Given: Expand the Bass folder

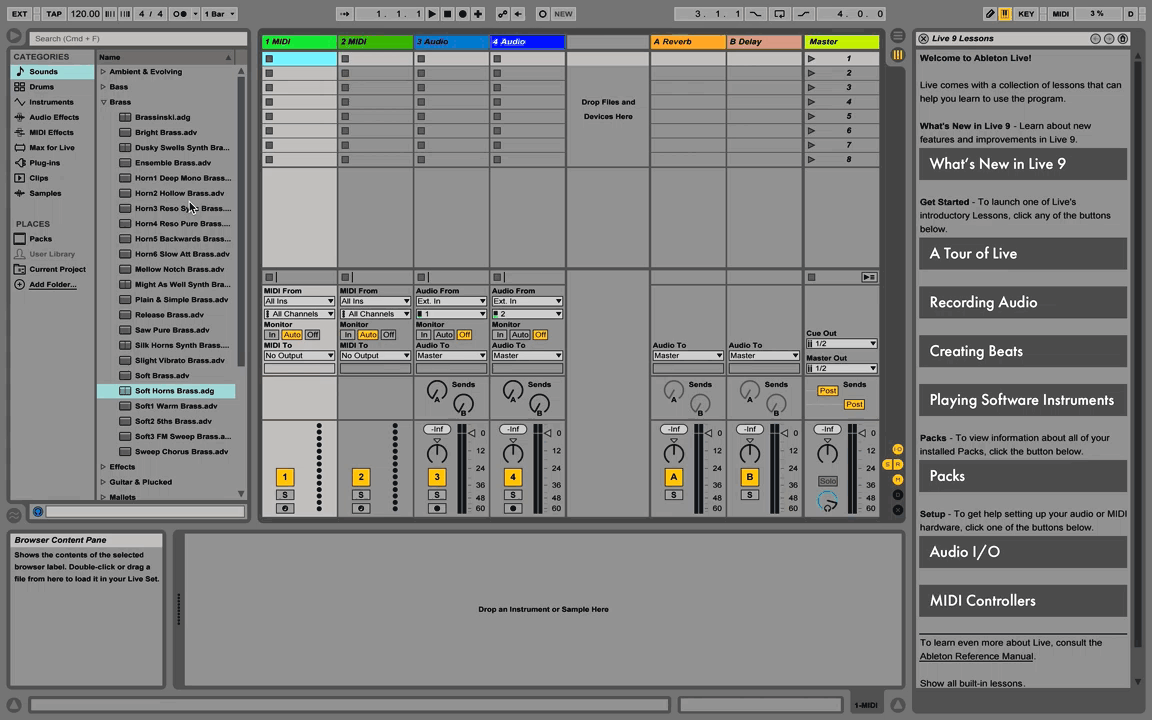Looking at the screenshot, I should 103,87.
